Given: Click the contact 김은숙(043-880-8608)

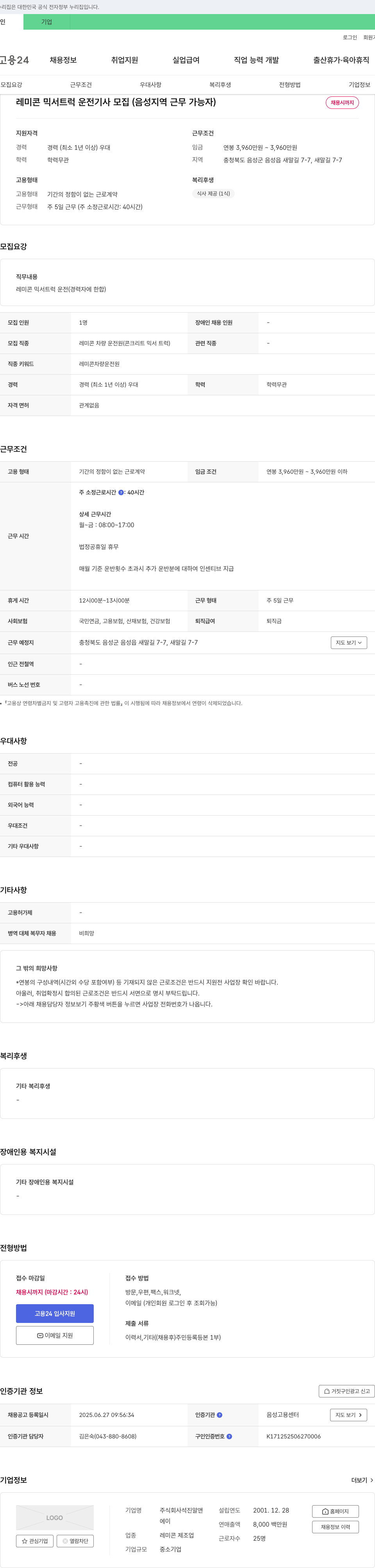Looking at the screenshot, I should (x=107, y=1436).
